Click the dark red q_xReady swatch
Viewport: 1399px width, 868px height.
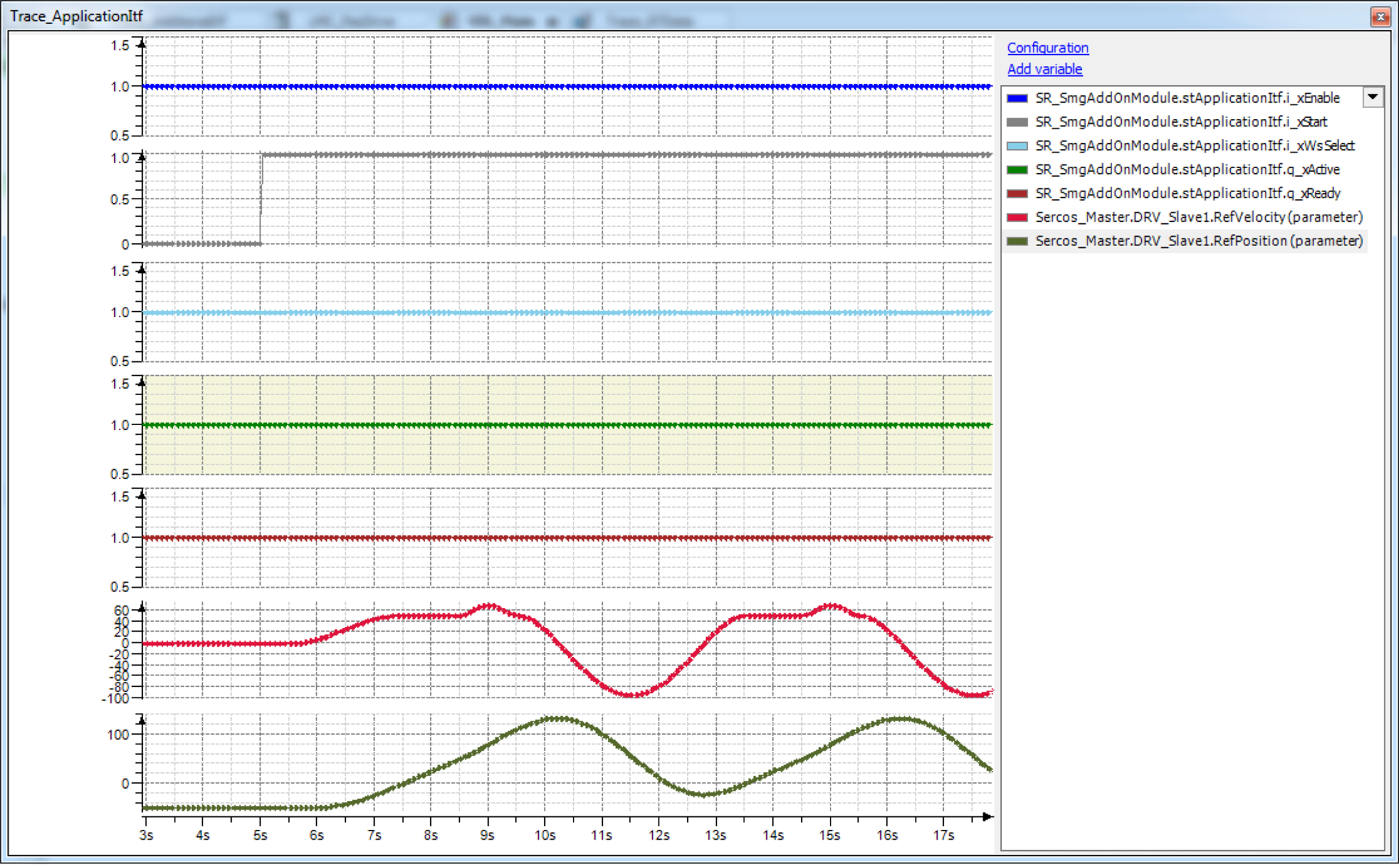pyautogui.click(x=1017, y=193)
